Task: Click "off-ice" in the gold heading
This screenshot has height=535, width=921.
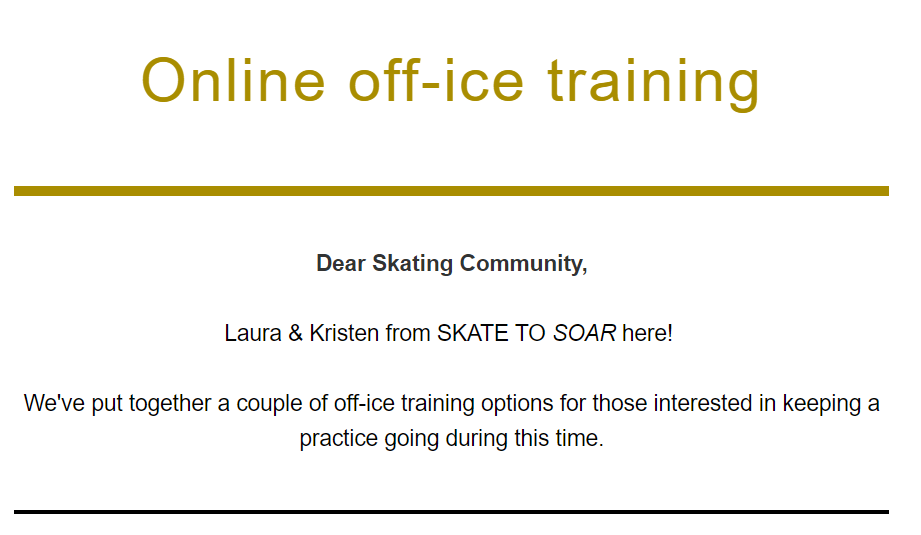Action: point(436,80)
